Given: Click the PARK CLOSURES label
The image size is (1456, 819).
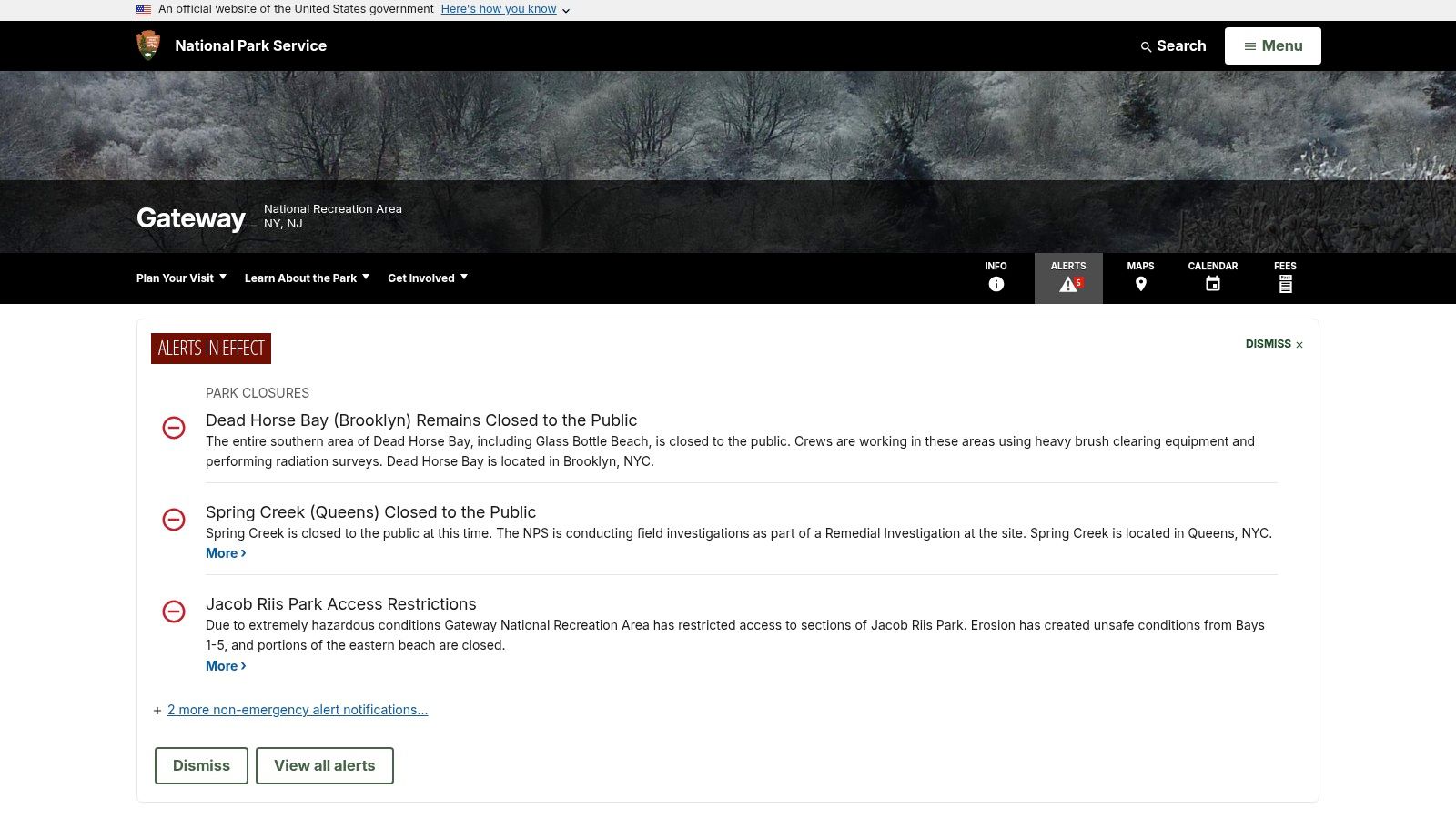Looking at the screenshot, I should (258, 393).
